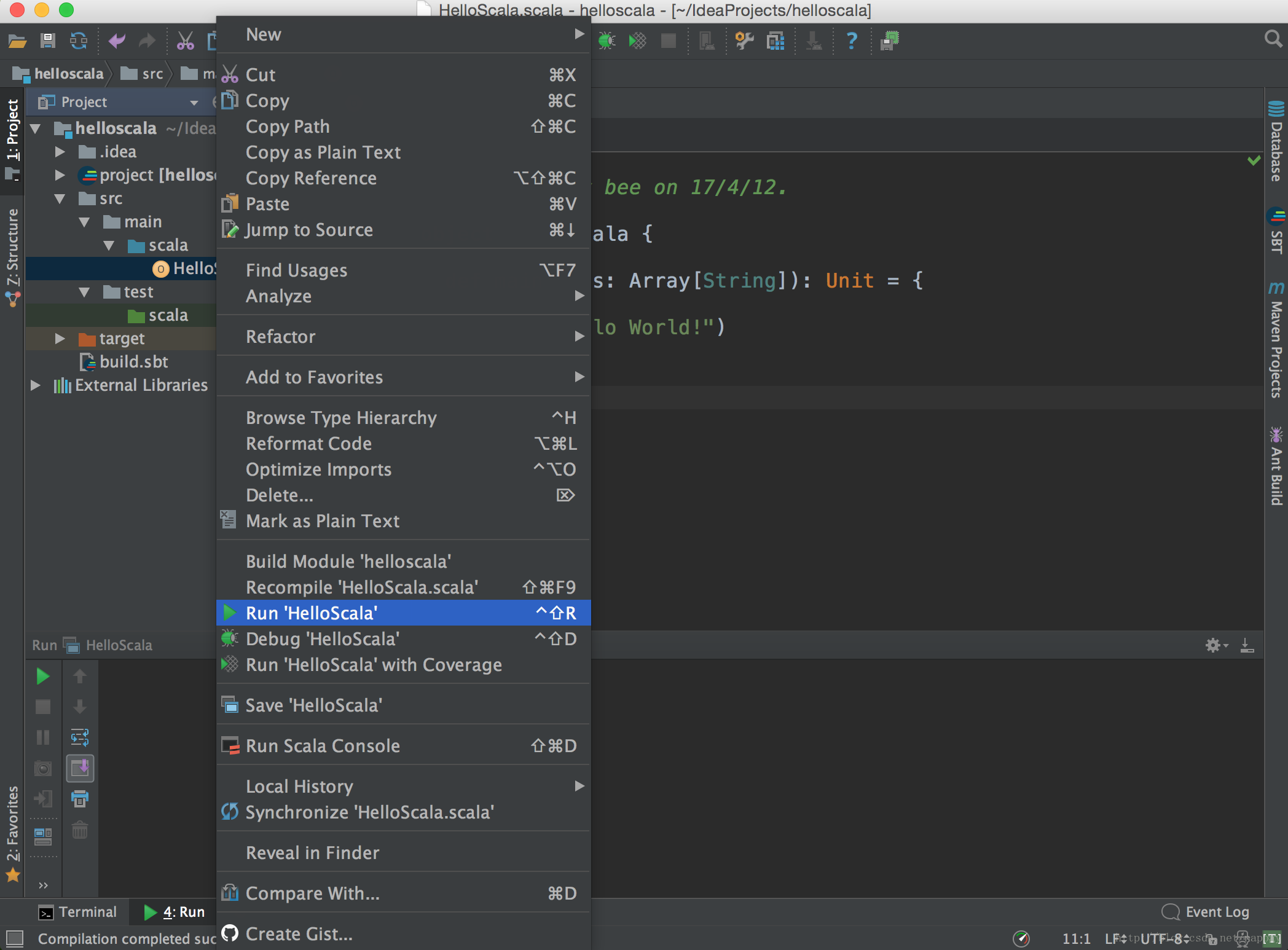Open the Ant Build side tool window
The image size is (1288, 950).
[1276, 466]
